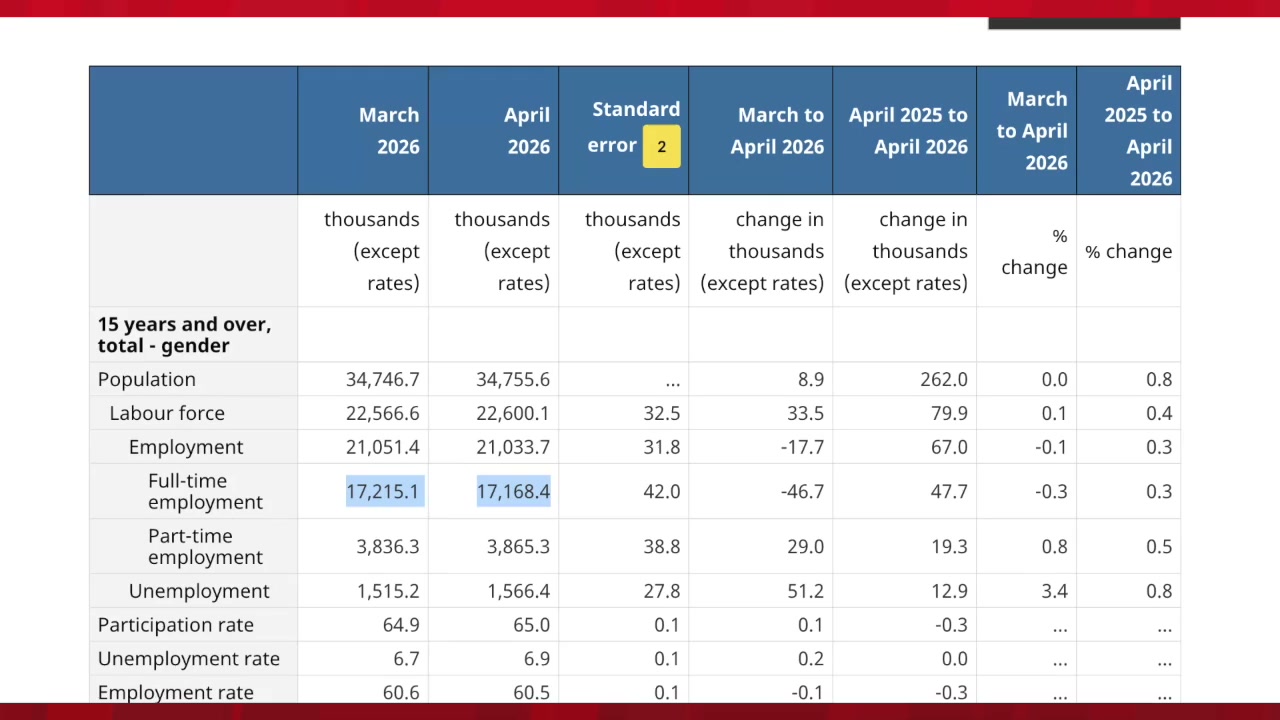Image resolution: width=1280 pixels, height=720 pixels.
Task: Click the Employment rate row label
Action: coord(176,692)
